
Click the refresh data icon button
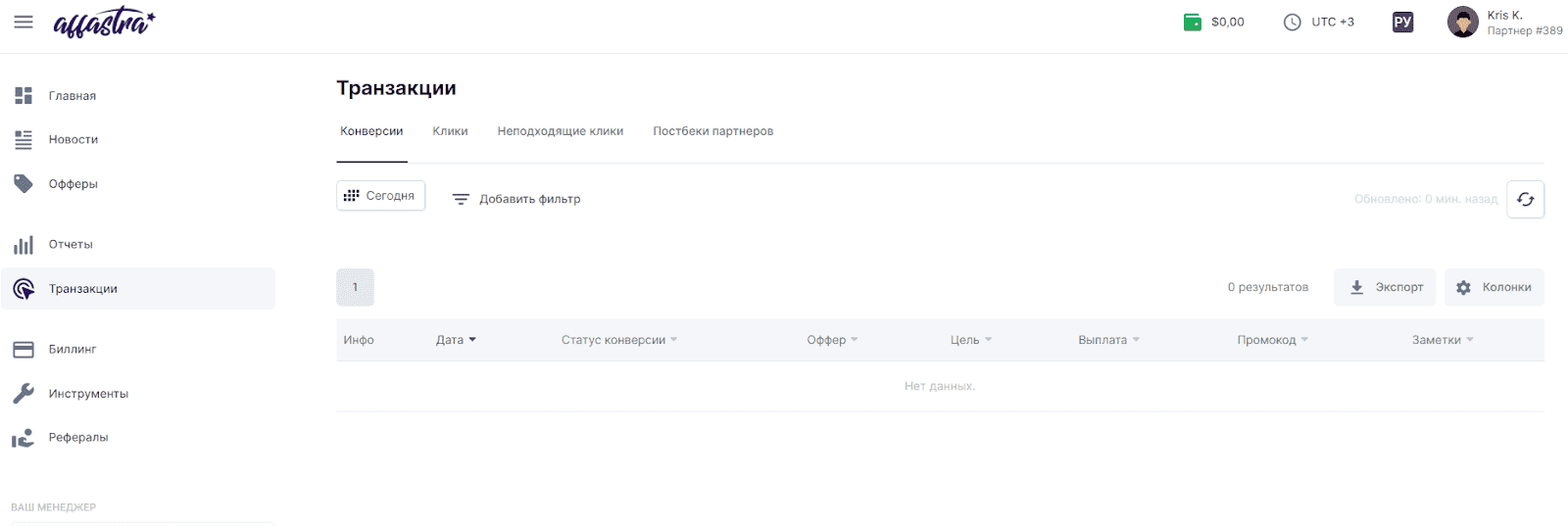point(1526,199)
